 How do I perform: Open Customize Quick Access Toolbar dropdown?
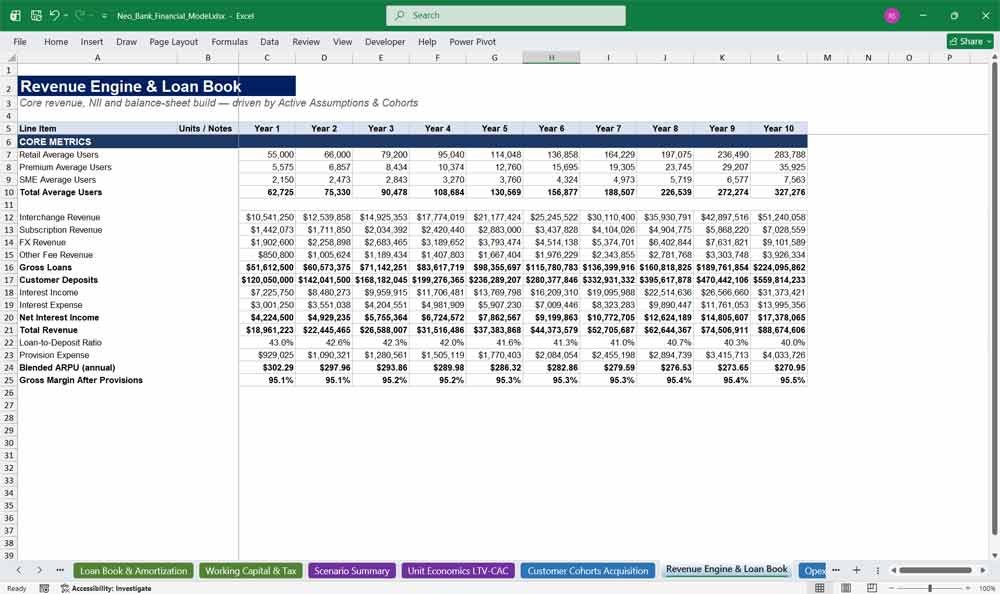click(104, 16)
